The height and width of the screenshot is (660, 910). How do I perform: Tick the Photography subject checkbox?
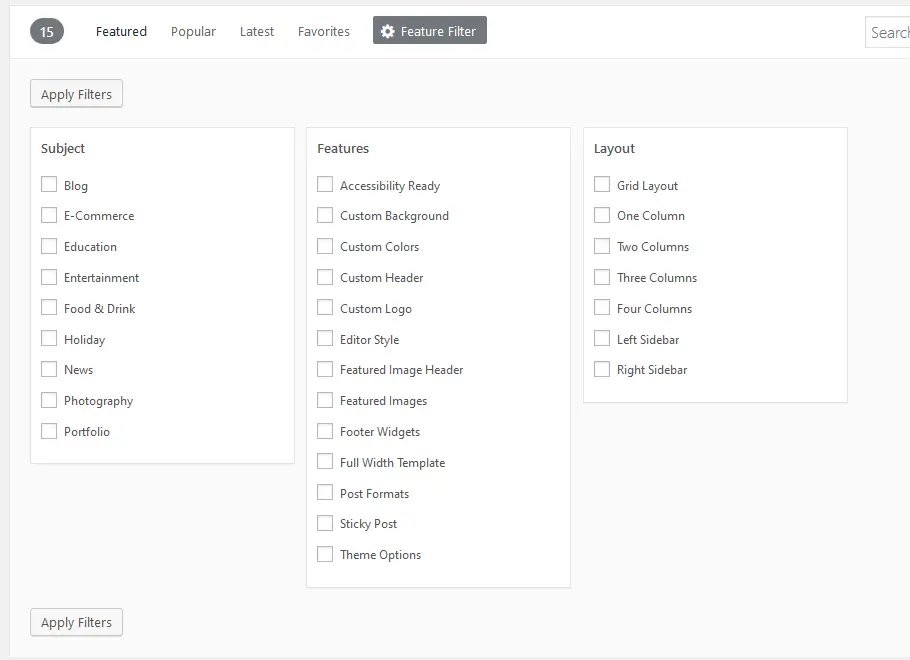(x=49, y=400)
